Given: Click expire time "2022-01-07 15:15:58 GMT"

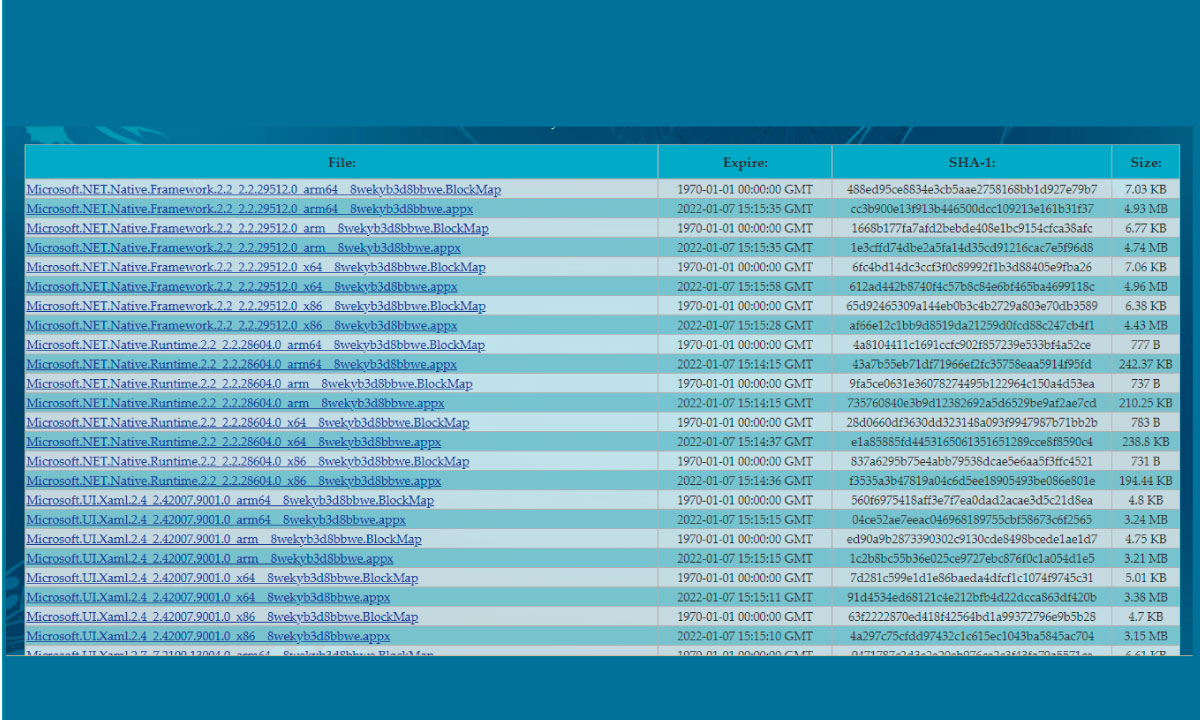Looking at the screenshot, I should point(745,287).
